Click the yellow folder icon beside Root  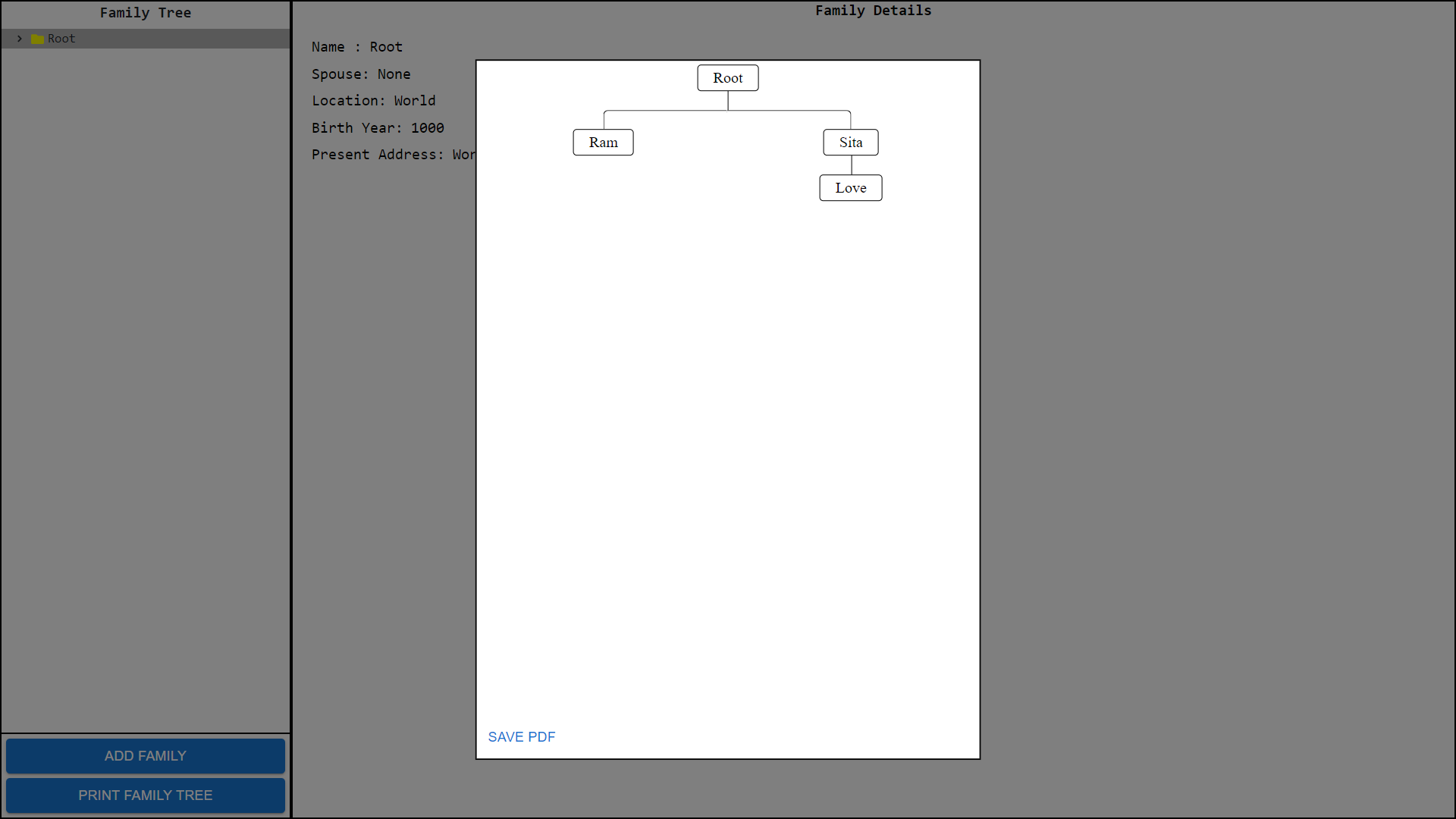37,38
